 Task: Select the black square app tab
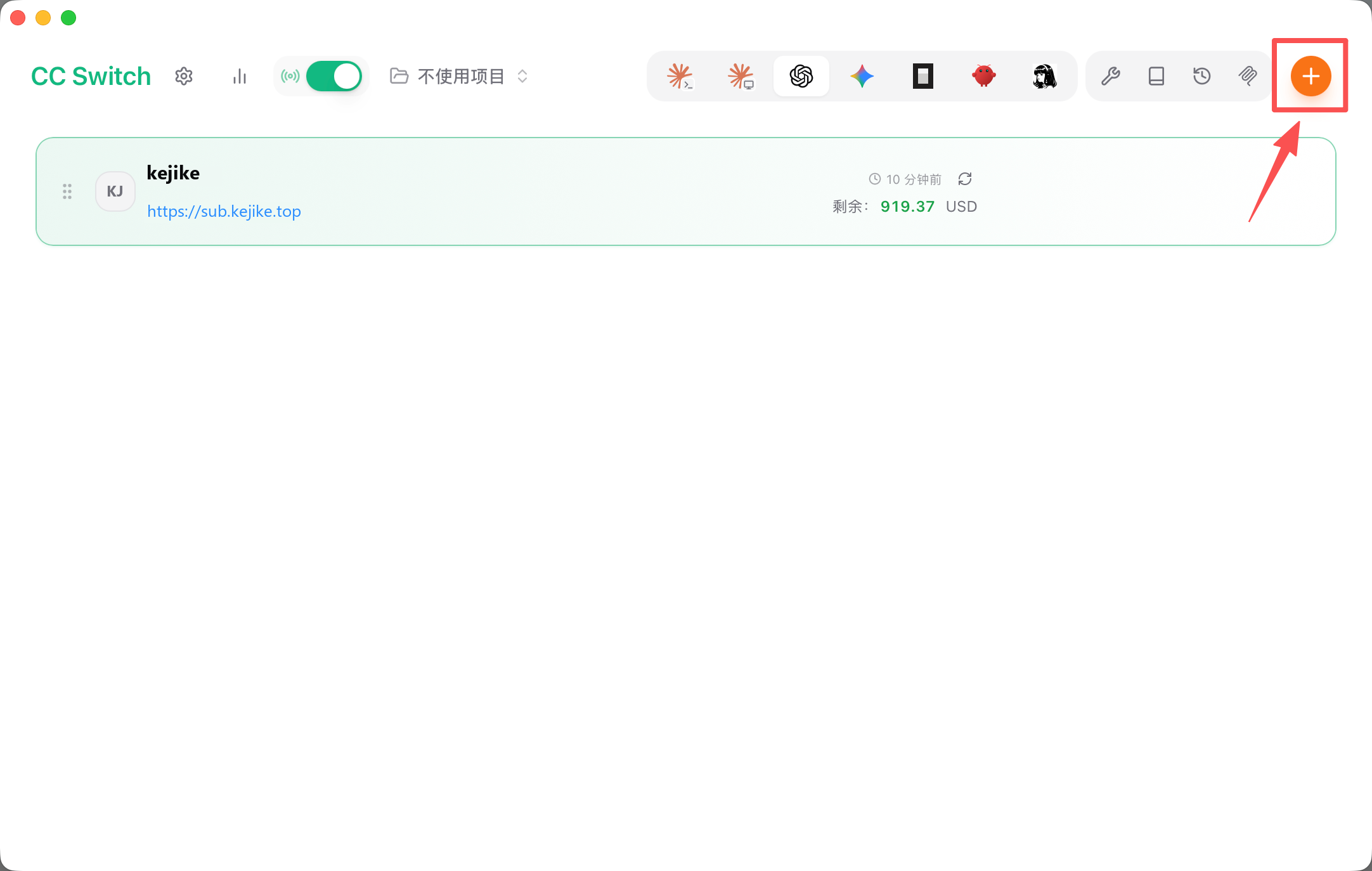(923, 76)
